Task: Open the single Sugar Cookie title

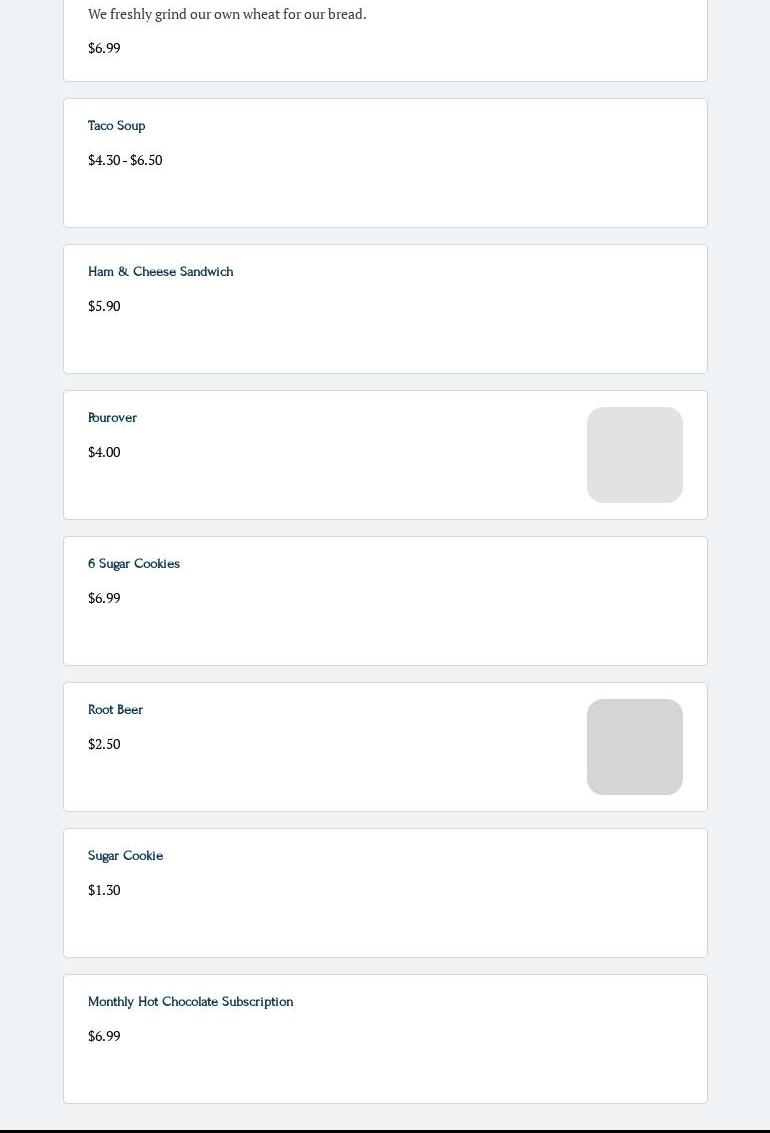Action: coord(126,856)
